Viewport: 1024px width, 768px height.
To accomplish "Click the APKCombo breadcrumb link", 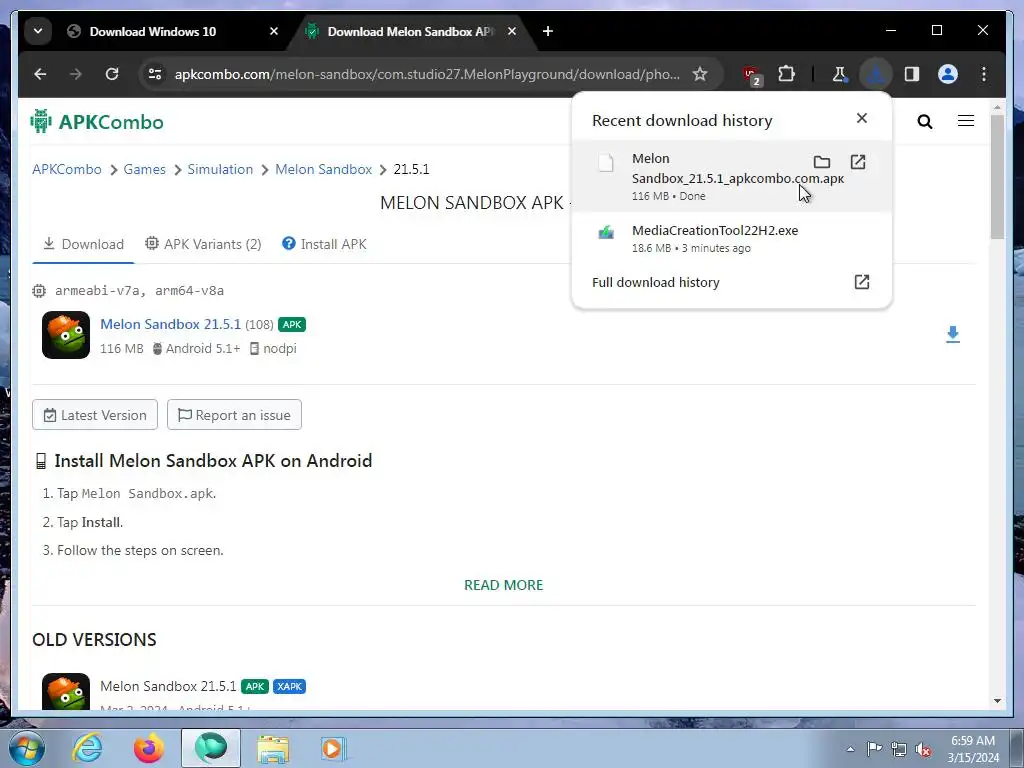I will pos(67,169).
